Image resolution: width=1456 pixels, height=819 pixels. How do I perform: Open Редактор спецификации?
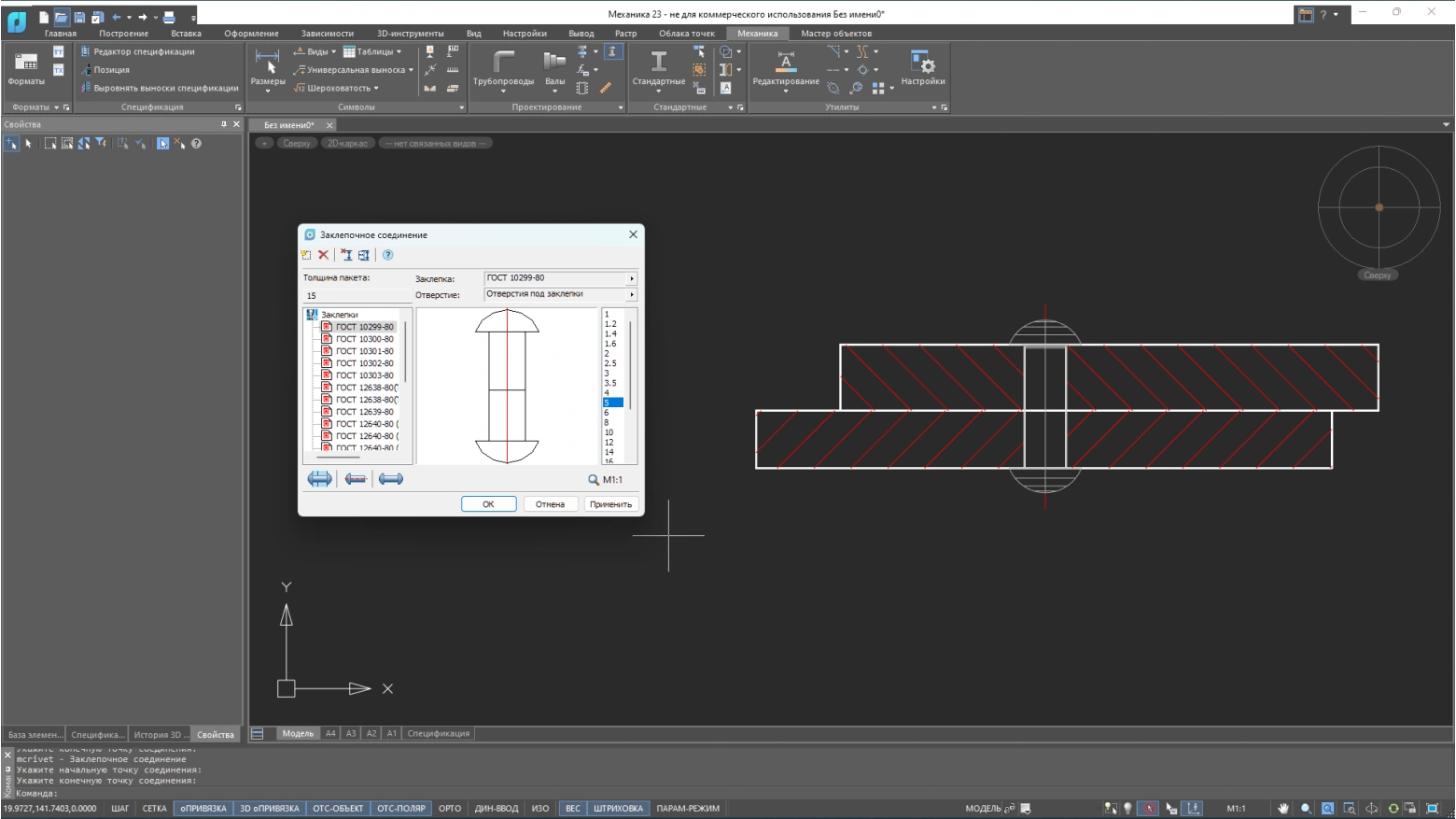pos(144,51)
